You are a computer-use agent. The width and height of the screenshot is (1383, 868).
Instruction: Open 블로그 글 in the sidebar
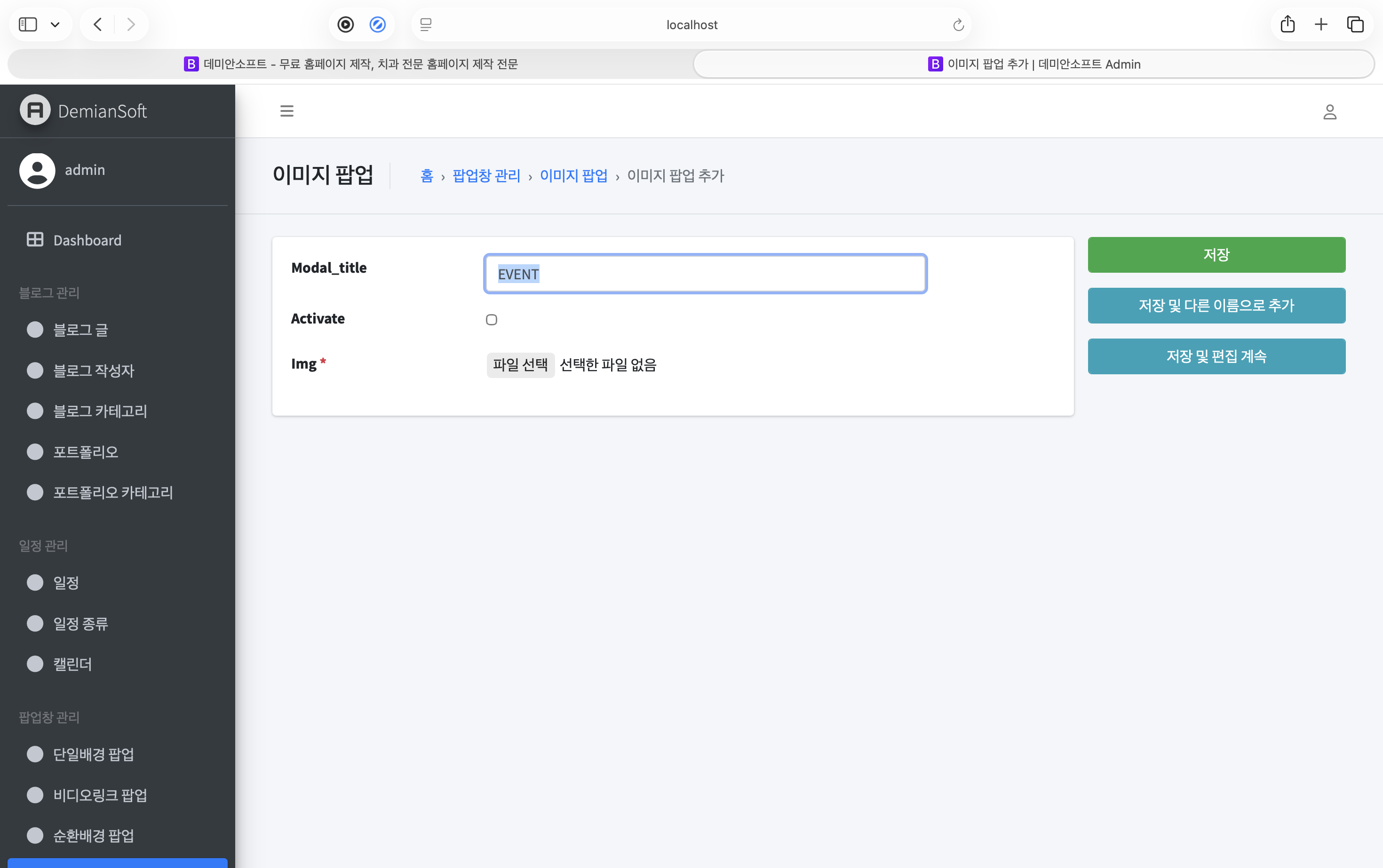coord(80,330)
